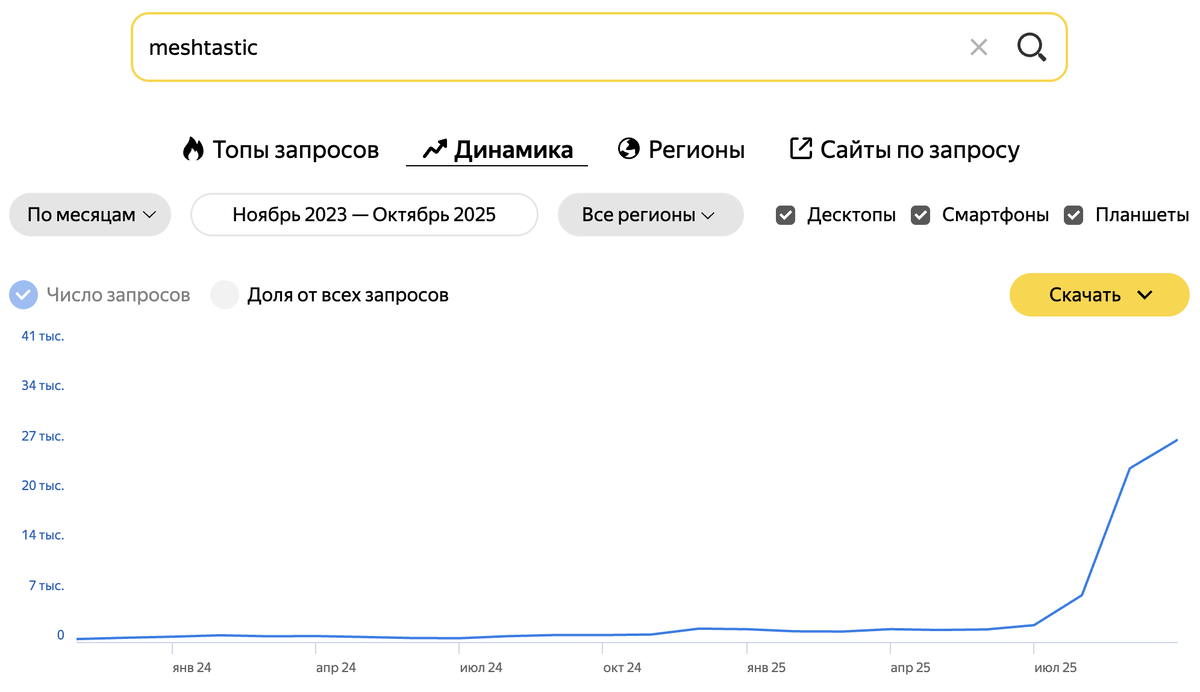Click the flame icon beside Топы запросов
This screenshot has width=1200, height=692.
point(194,148)
